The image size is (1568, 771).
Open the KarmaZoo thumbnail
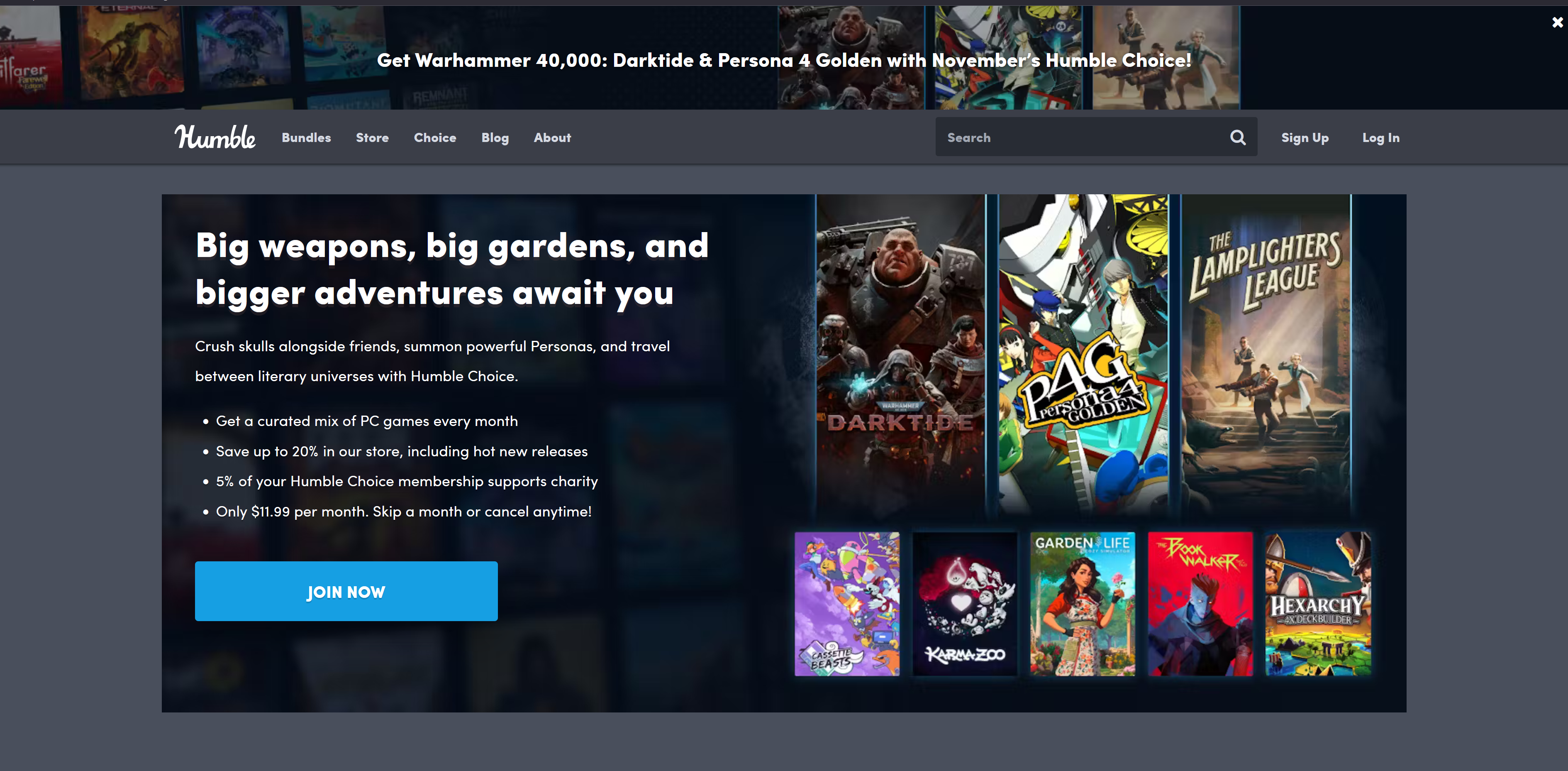click(965, 604)
